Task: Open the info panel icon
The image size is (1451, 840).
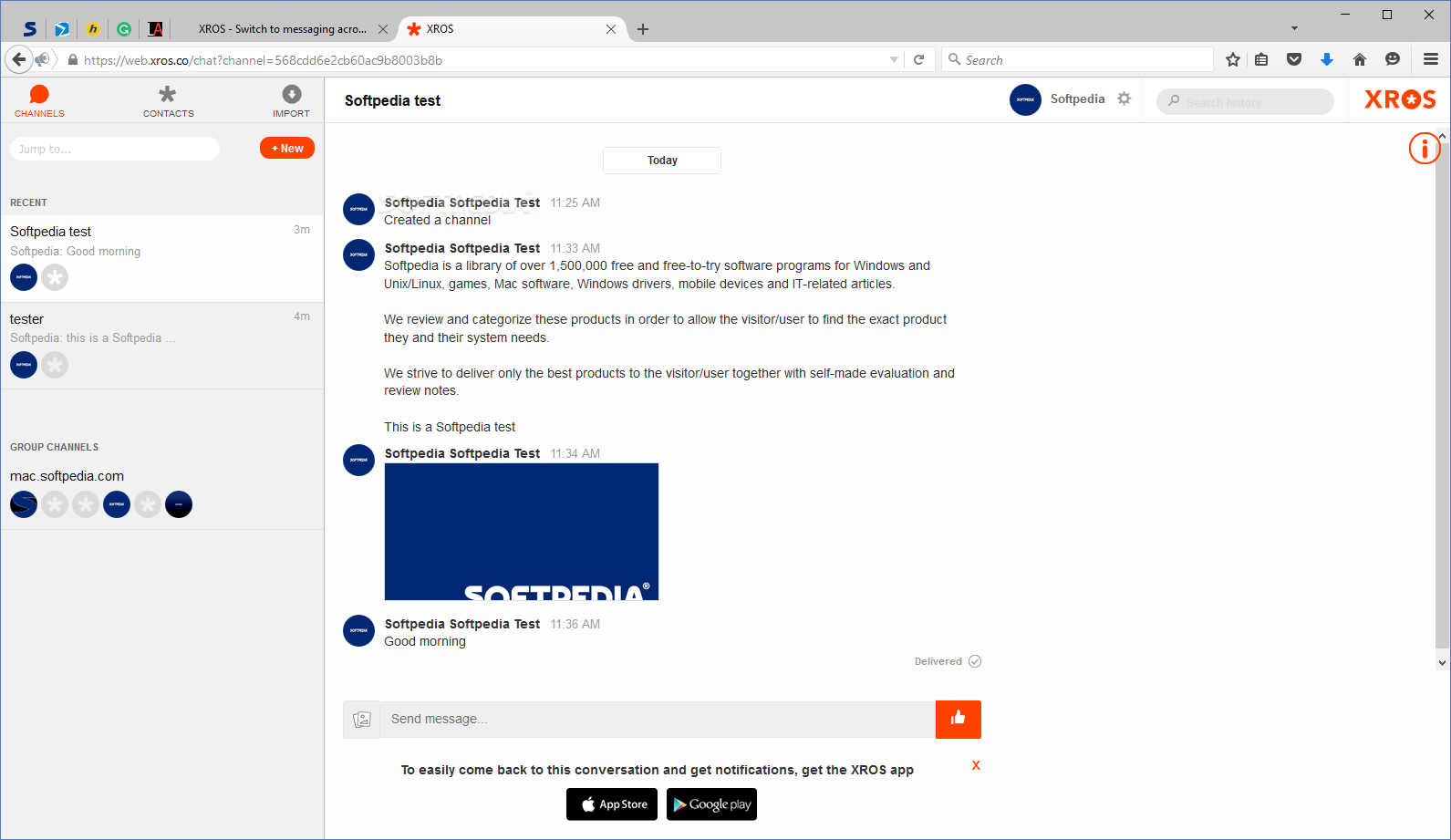Action: 1424,148
